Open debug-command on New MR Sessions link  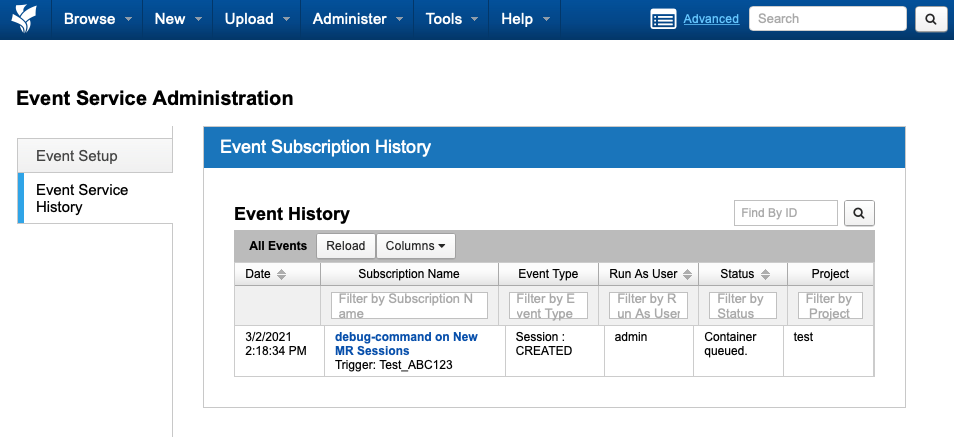406,344
